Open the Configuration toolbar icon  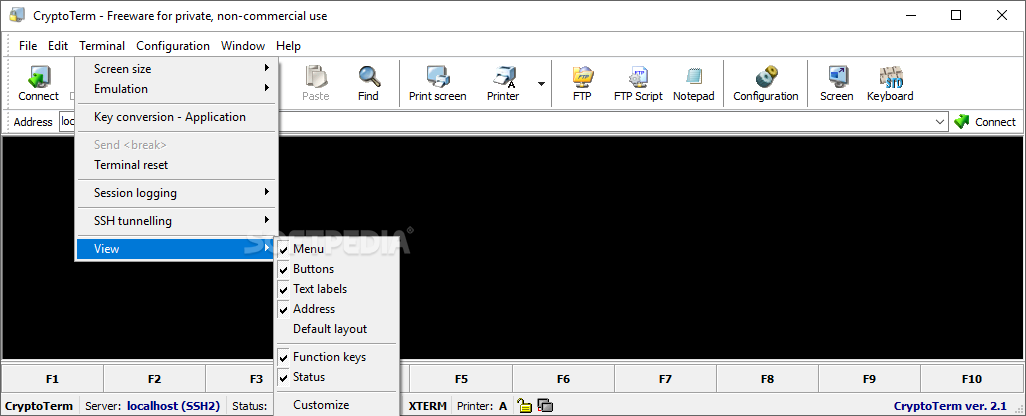[x=766, y=83]
